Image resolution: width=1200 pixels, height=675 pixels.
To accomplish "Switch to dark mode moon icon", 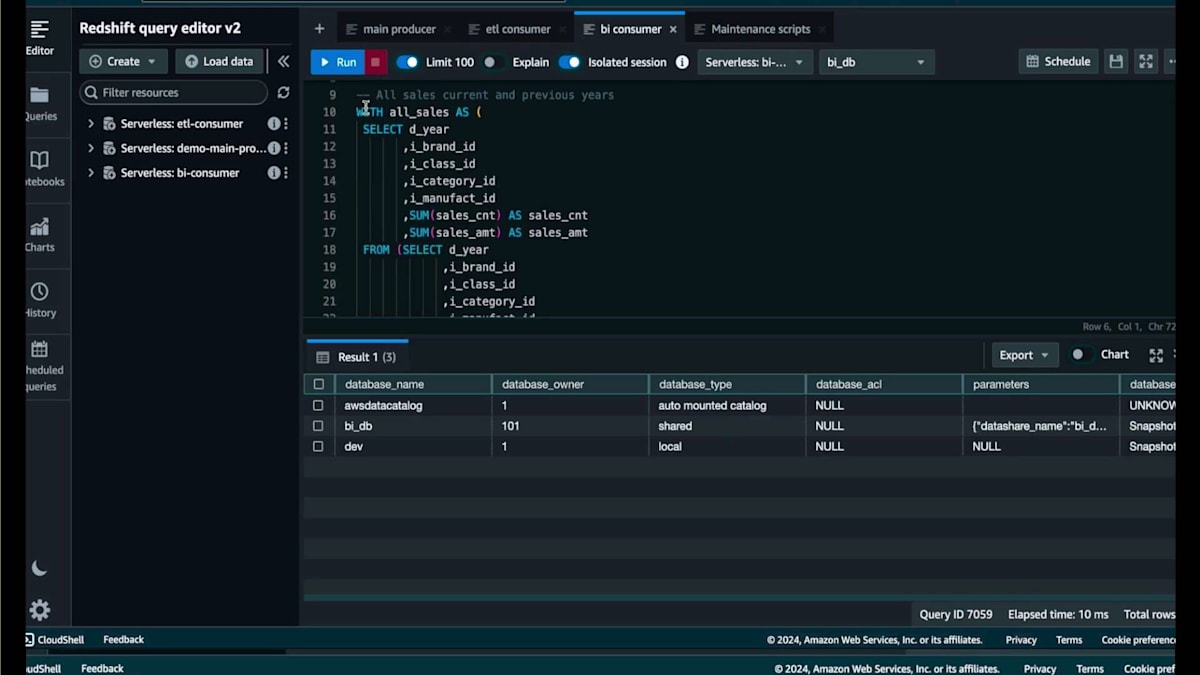I will [39, 568].
